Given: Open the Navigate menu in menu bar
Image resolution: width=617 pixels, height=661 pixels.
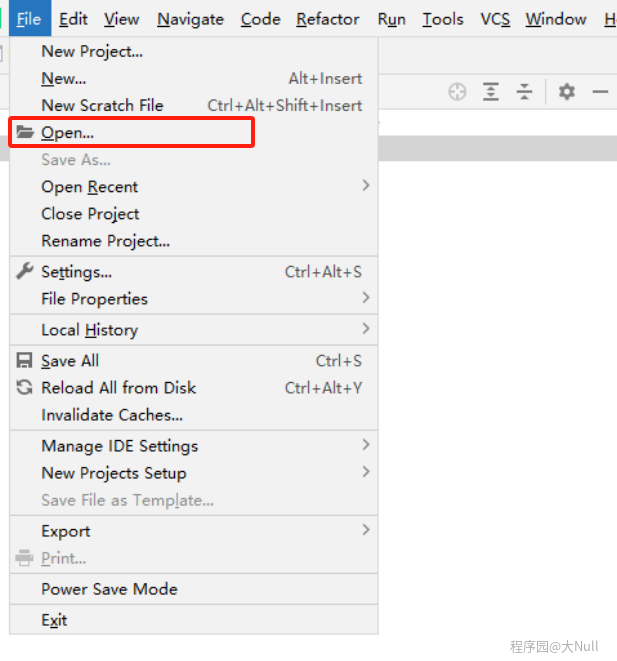Looking at the screenshot, I should (192, 19).
